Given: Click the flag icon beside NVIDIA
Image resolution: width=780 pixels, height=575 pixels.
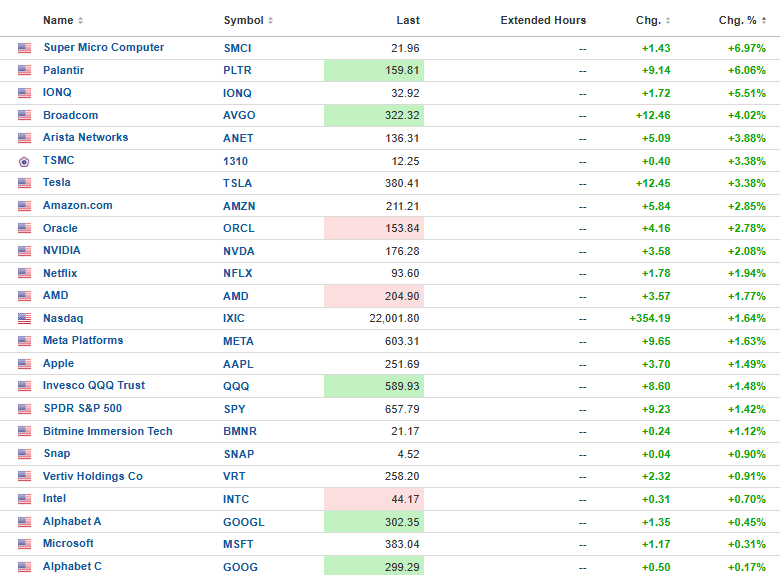Looking at the screenshot, I should [24, 251].
